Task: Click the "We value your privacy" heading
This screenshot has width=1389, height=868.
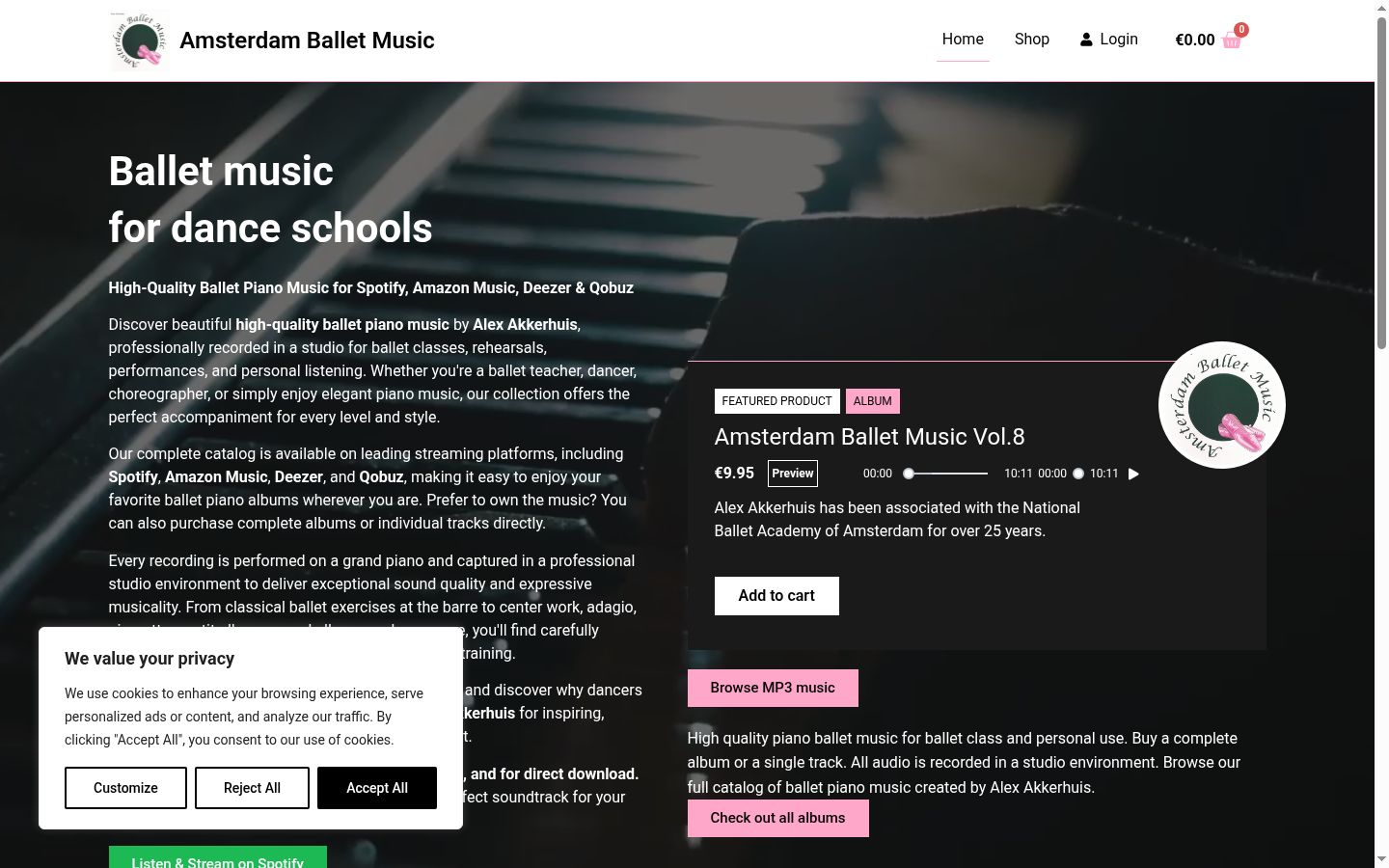Action: 150,659
